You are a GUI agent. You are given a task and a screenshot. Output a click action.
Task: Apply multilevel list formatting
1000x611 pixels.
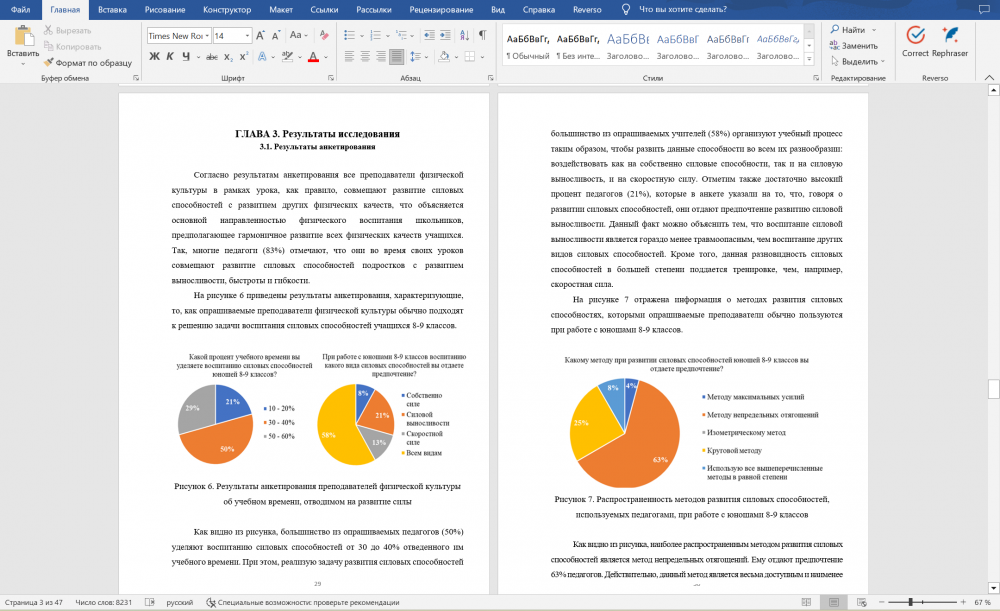click(x=401, y=36)
